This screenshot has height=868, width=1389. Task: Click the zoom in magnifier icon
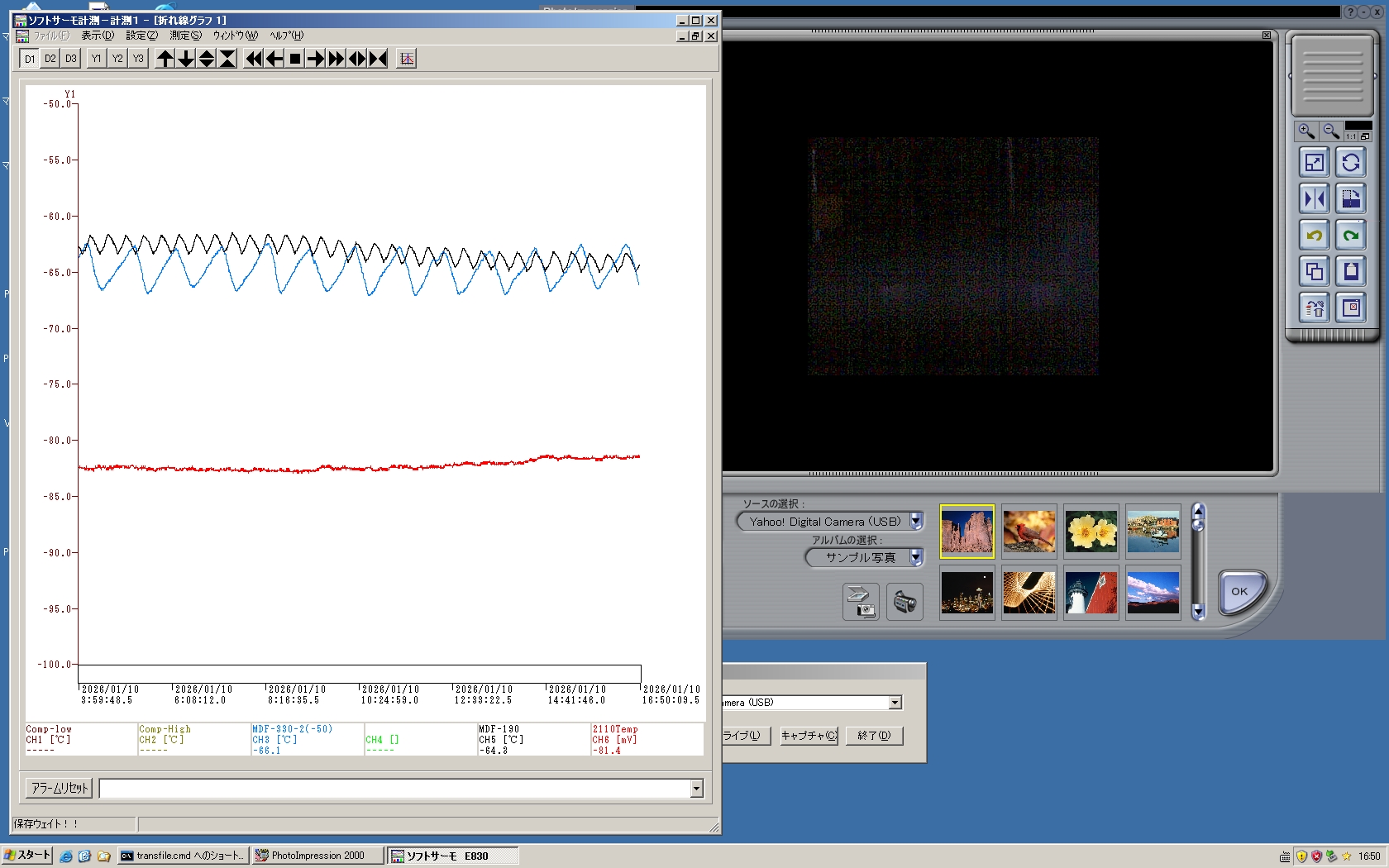(x=1306, y=131)
